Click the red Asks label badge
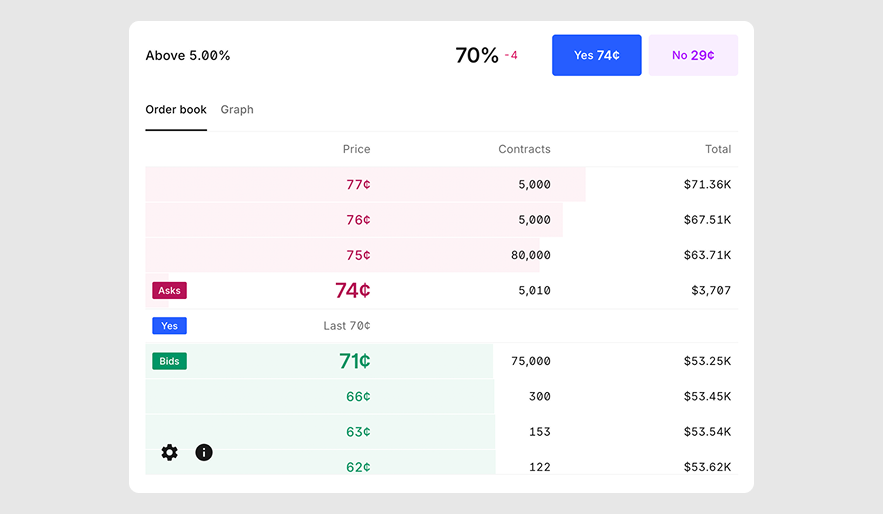Viewport: 883px width, 514px height. tap(169, 290)
